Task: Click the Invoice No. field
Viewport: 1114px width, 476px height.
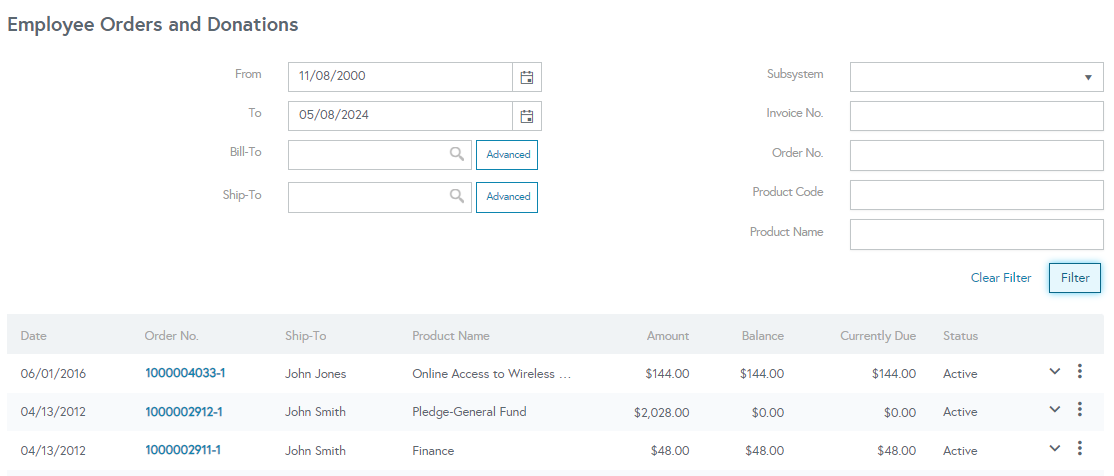Action: pyautogui.click(x=976, y=116)
